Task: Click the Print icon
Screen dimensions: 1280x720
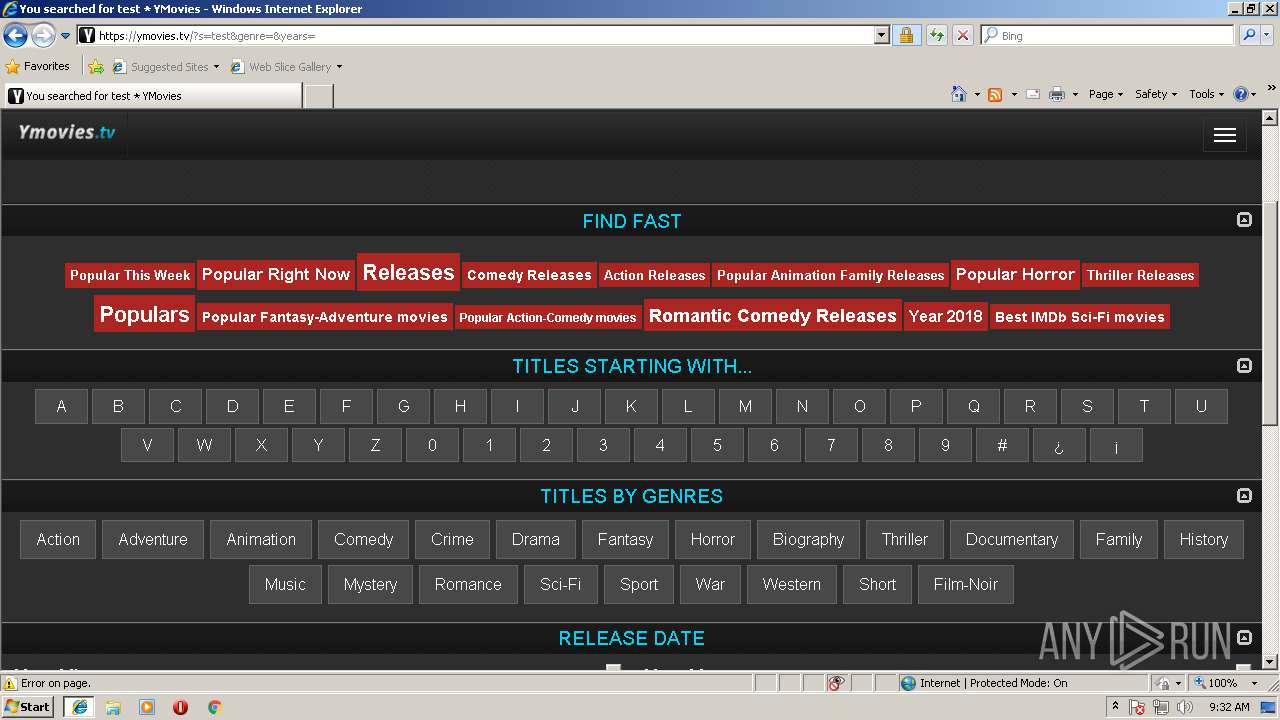Action: click(1056, 94)
